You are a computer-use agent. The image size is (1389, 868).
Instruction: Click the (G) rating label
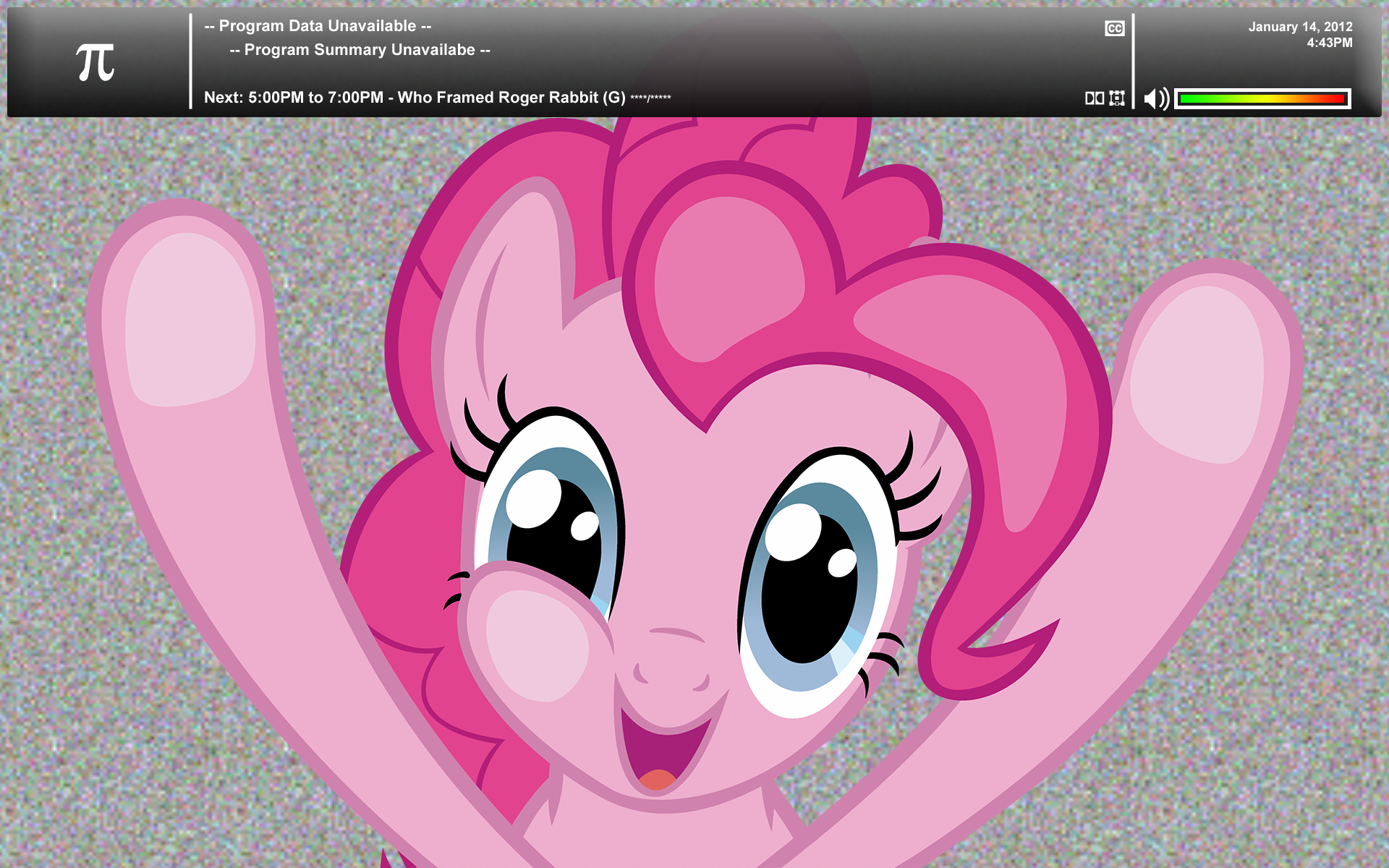614,98
